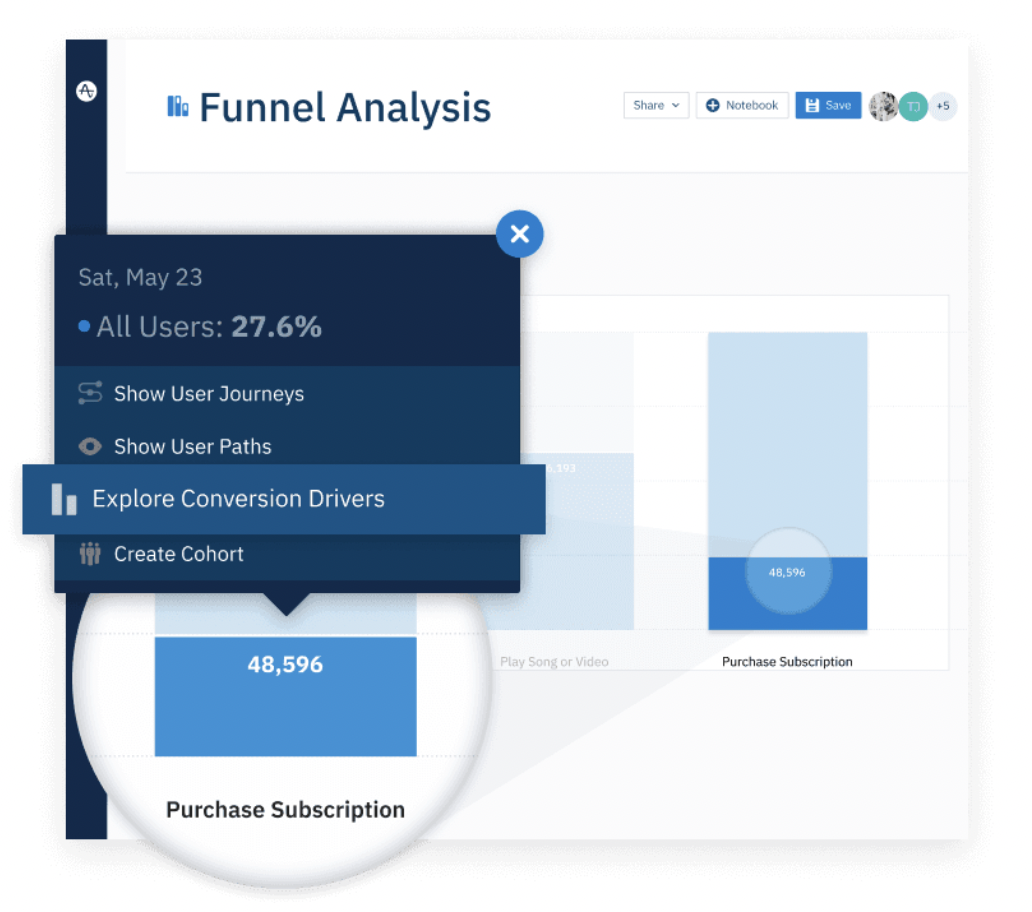Click the magnified Purchase Subscription label
This screenshot has width=1032, height=912.
tap(285, 809)
